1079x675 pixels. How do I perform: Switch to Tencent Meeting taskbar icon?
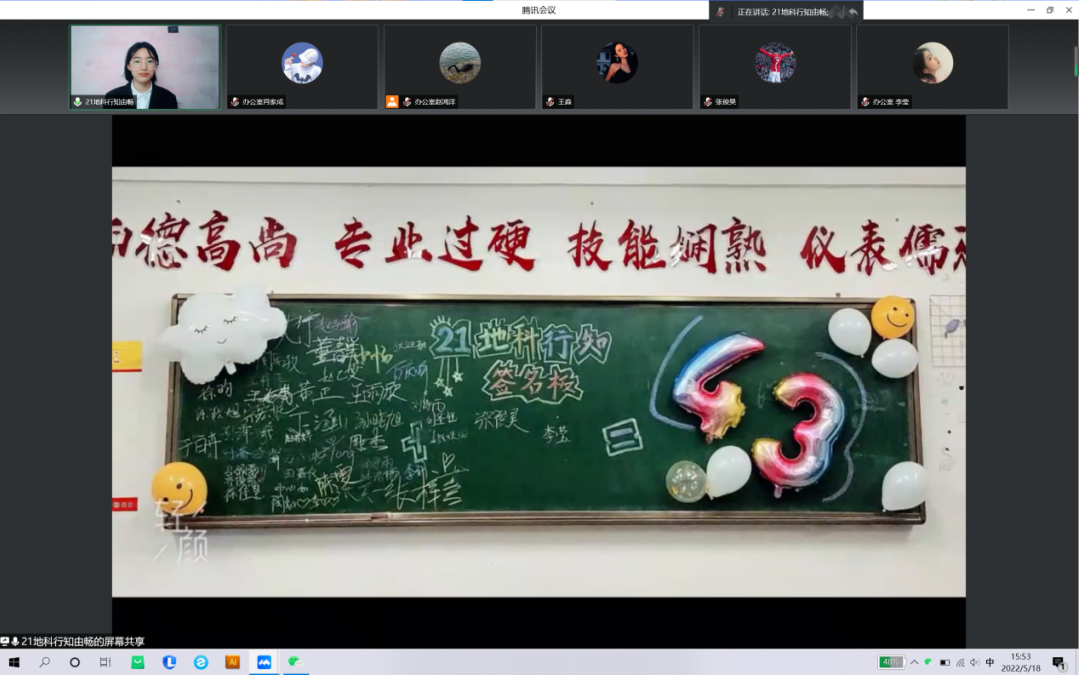pos(264,662)
